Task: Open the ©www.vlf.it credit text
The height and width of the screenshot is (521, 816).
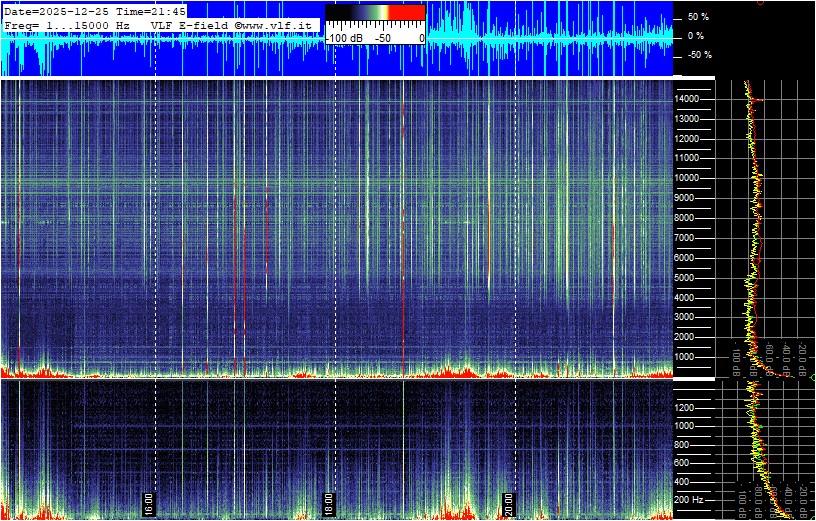Action: click(x=273, y=25)
